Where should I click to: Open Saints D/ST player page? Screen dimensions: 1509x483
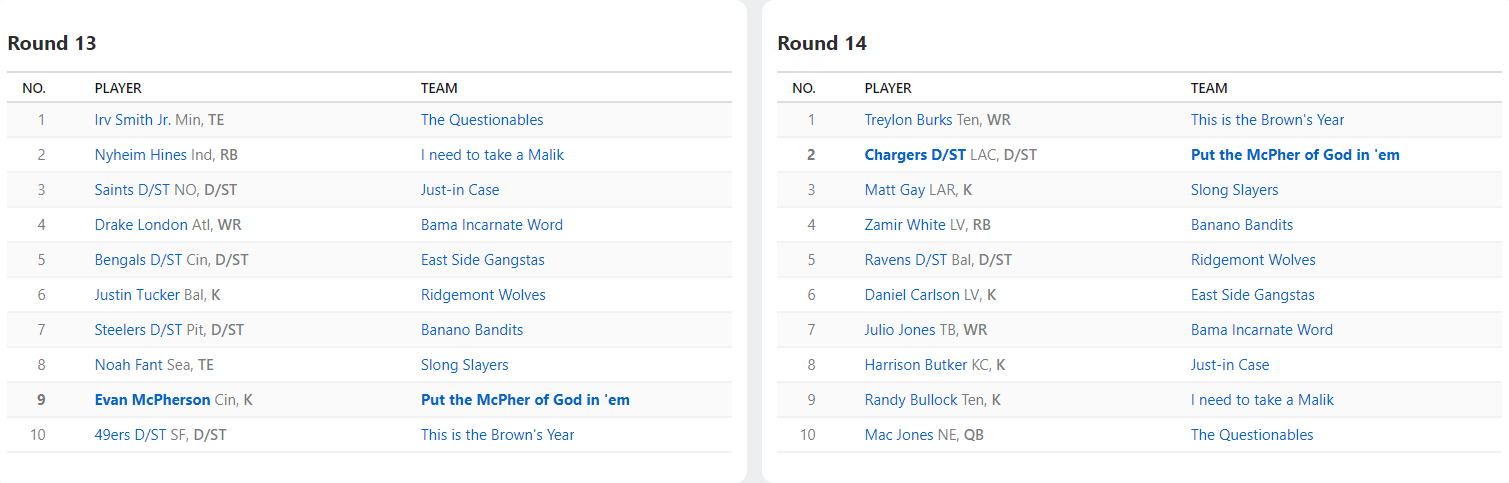pyautogui.click(x=132, y=190)
